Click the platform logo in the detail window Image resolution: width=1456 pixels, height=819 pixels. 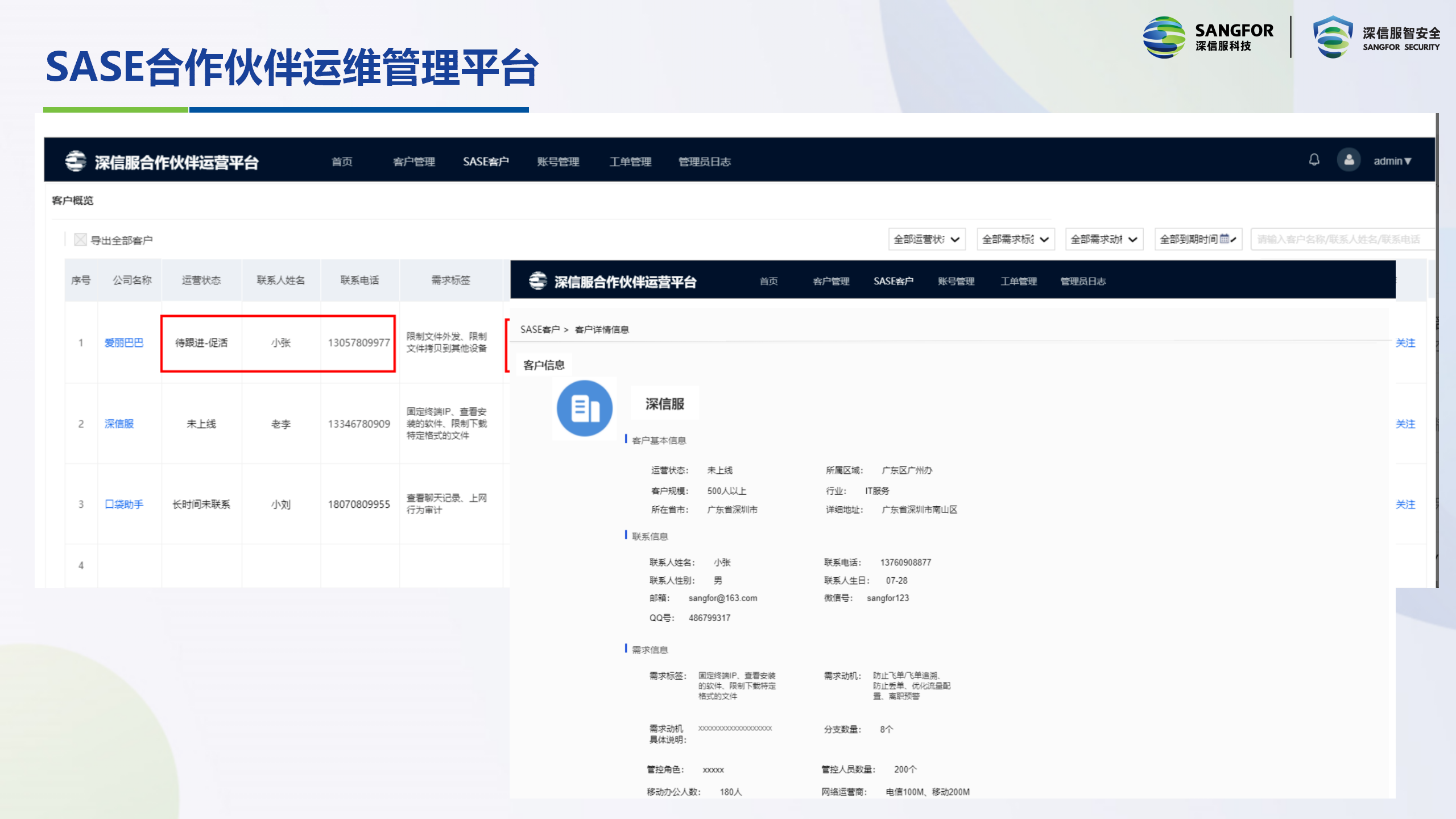pos(537,281)
